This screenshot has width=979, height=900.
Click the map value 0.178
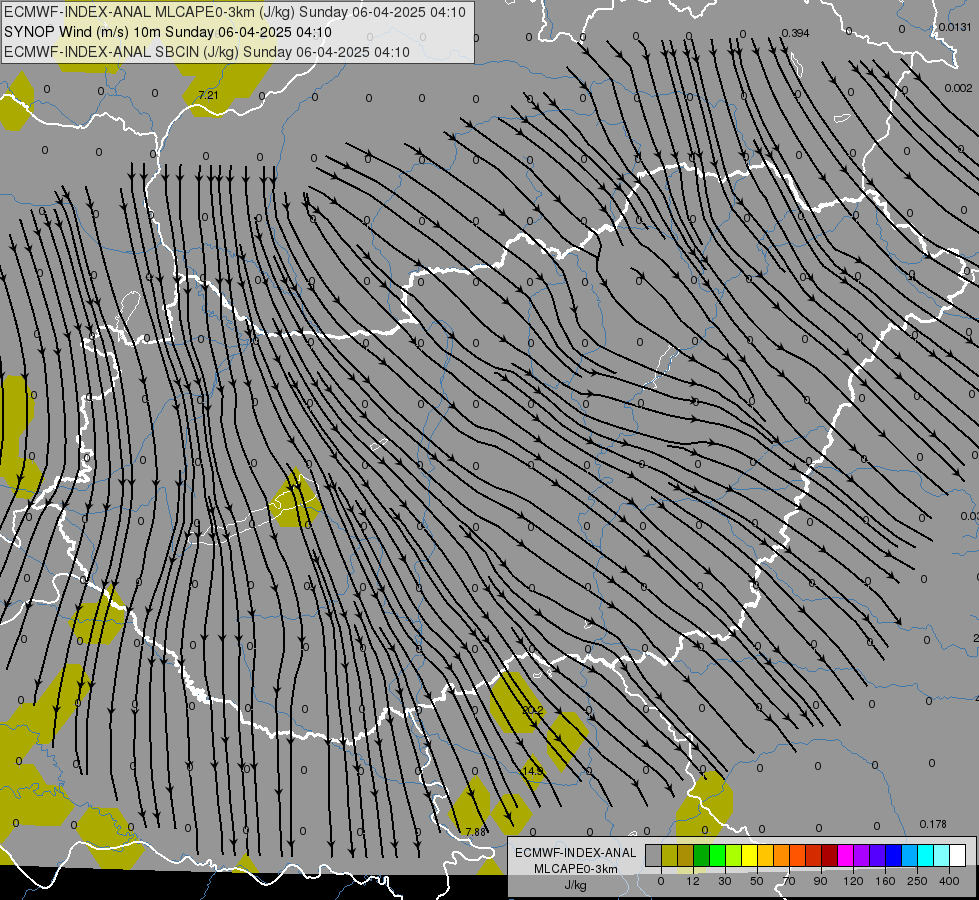click(933, 824)
